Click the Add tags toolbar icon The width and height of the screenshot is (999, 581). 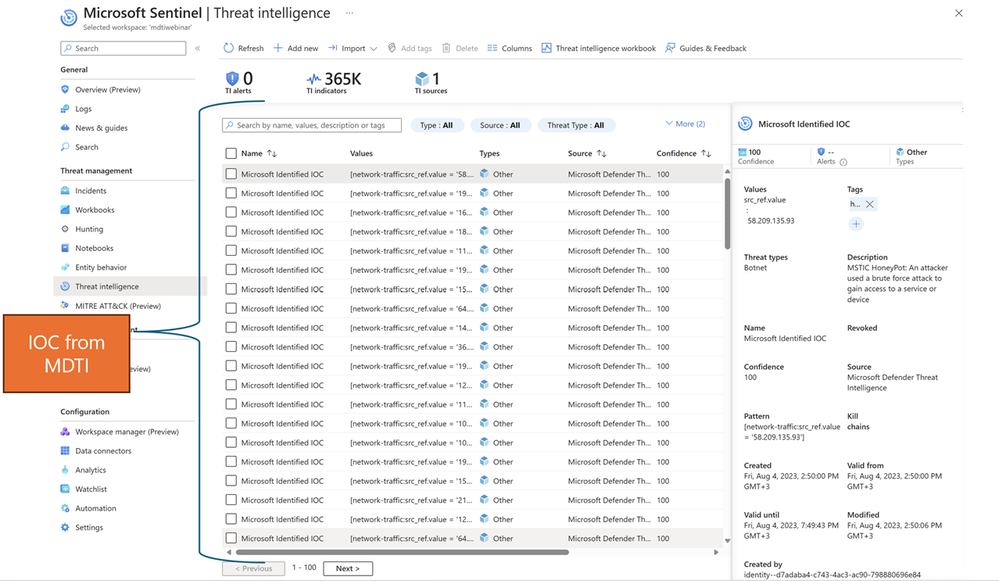392,48
